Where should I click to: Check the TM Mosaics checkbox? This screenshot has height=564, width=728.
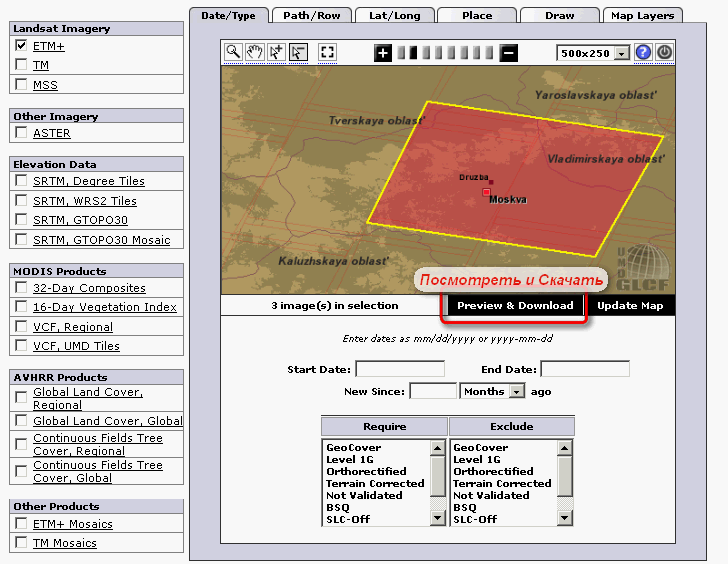coord(21,542)
